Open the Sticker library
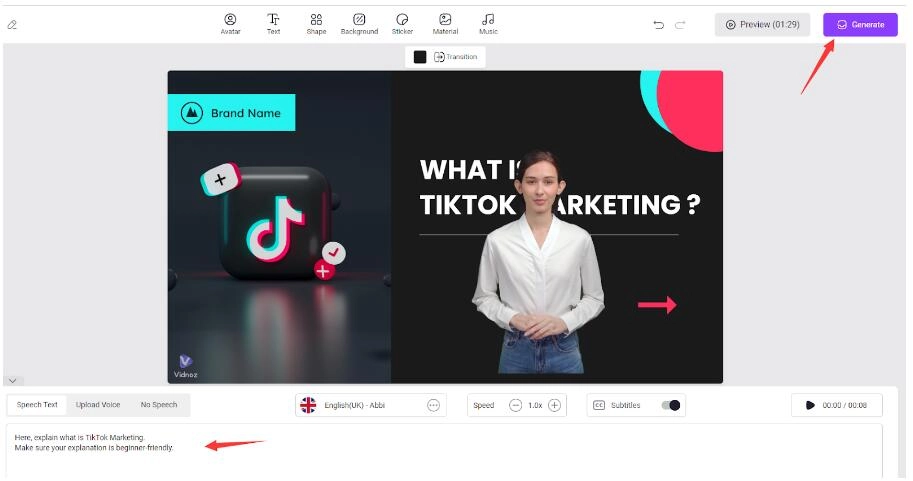The width and height of the screenshot is (913, 481). (x=402, y=24)
